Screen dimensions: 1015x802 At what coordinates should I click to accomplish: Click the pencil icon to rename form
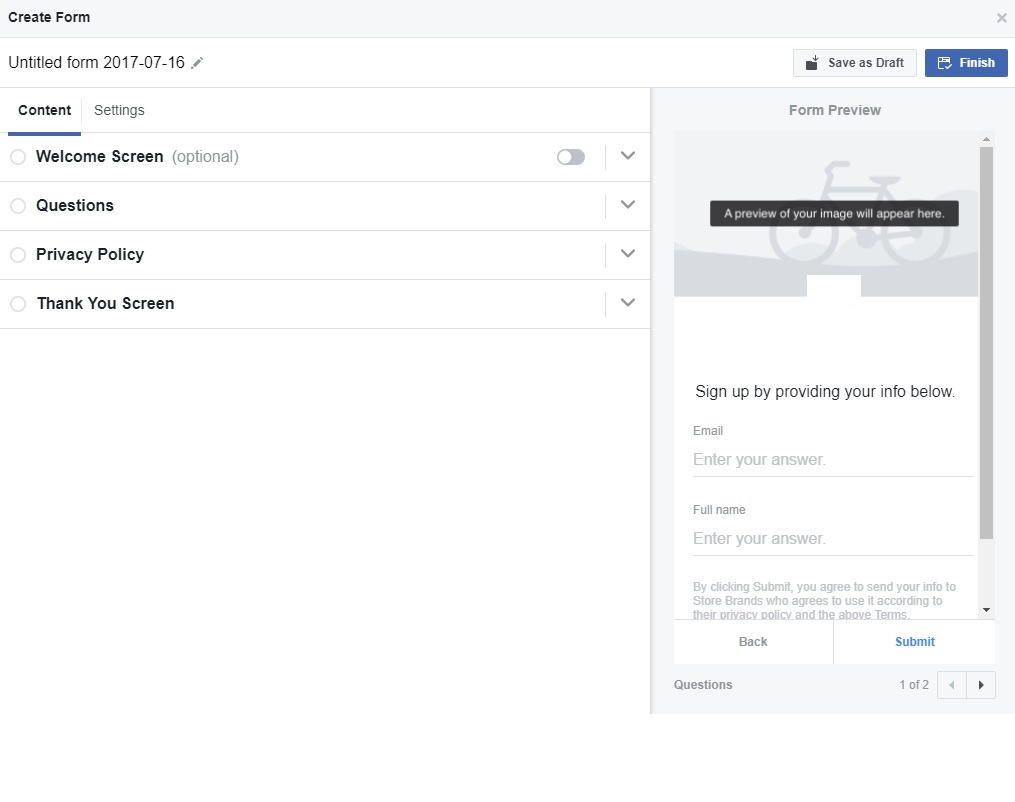point(197,63)
